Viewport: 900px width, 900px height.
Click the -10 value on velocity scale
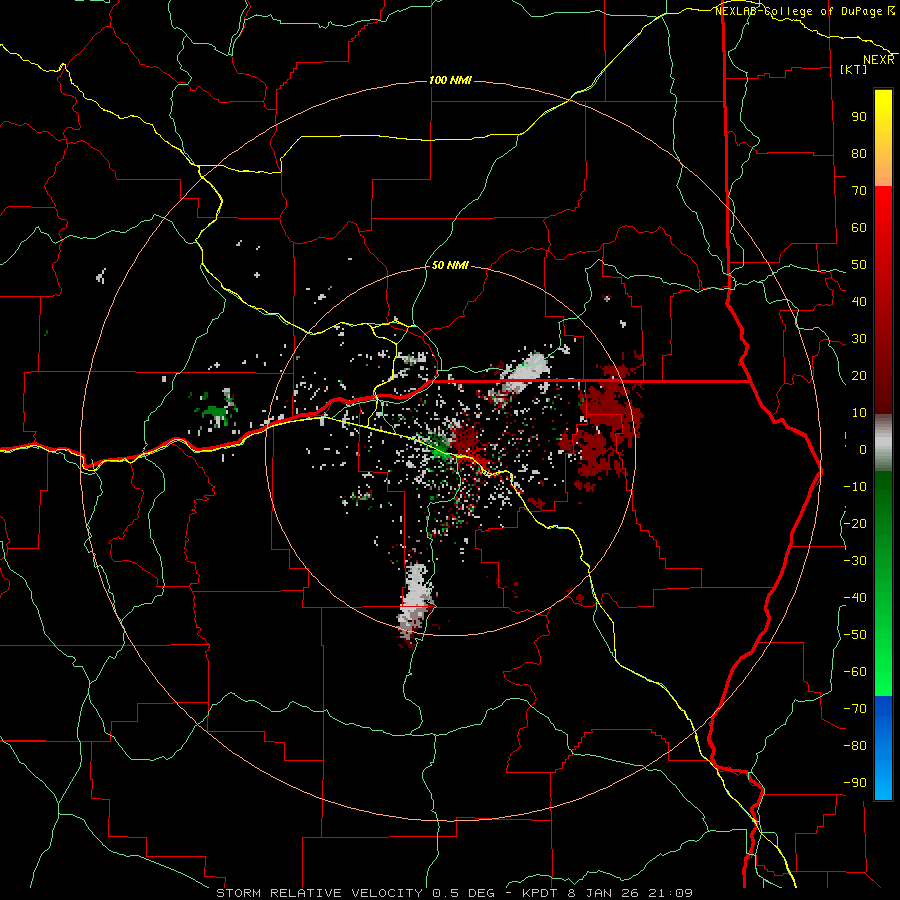point(855,487)
